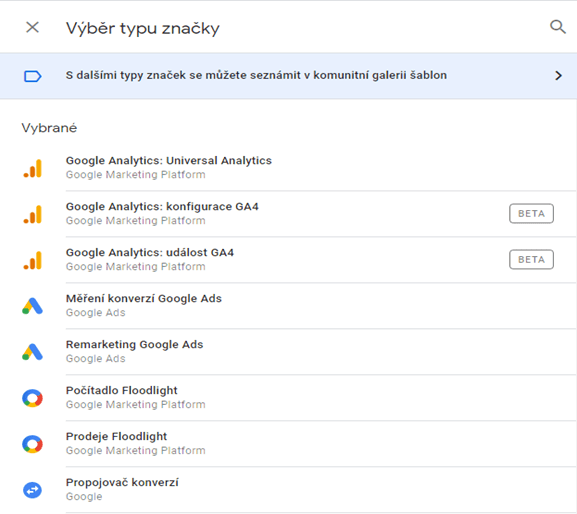Click konfigurace GA4 analytics icon

[x=33, y=214]
